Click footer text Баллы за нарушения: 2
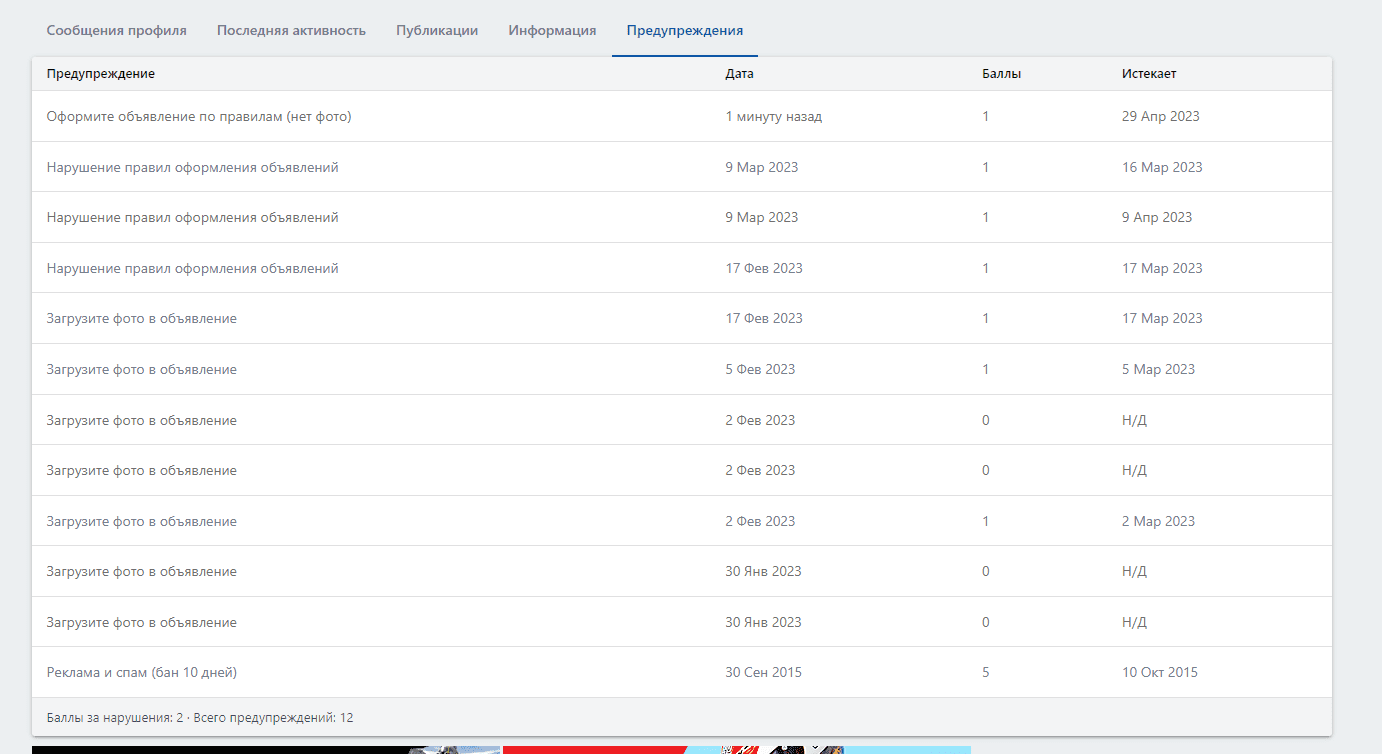Viewport: 1382px width, 754px height. (x=115, y=718)
